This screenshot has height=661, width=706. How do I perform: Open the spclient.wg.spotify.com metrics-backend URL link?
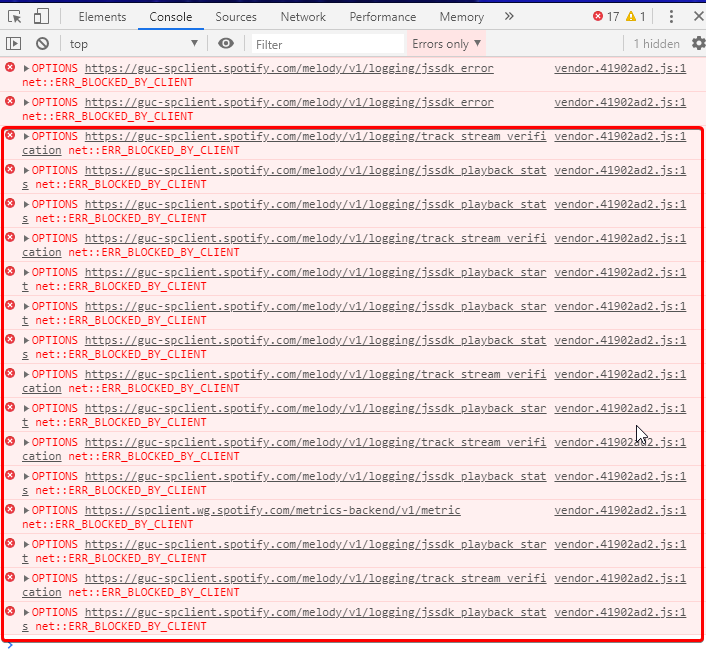(272, 511)
